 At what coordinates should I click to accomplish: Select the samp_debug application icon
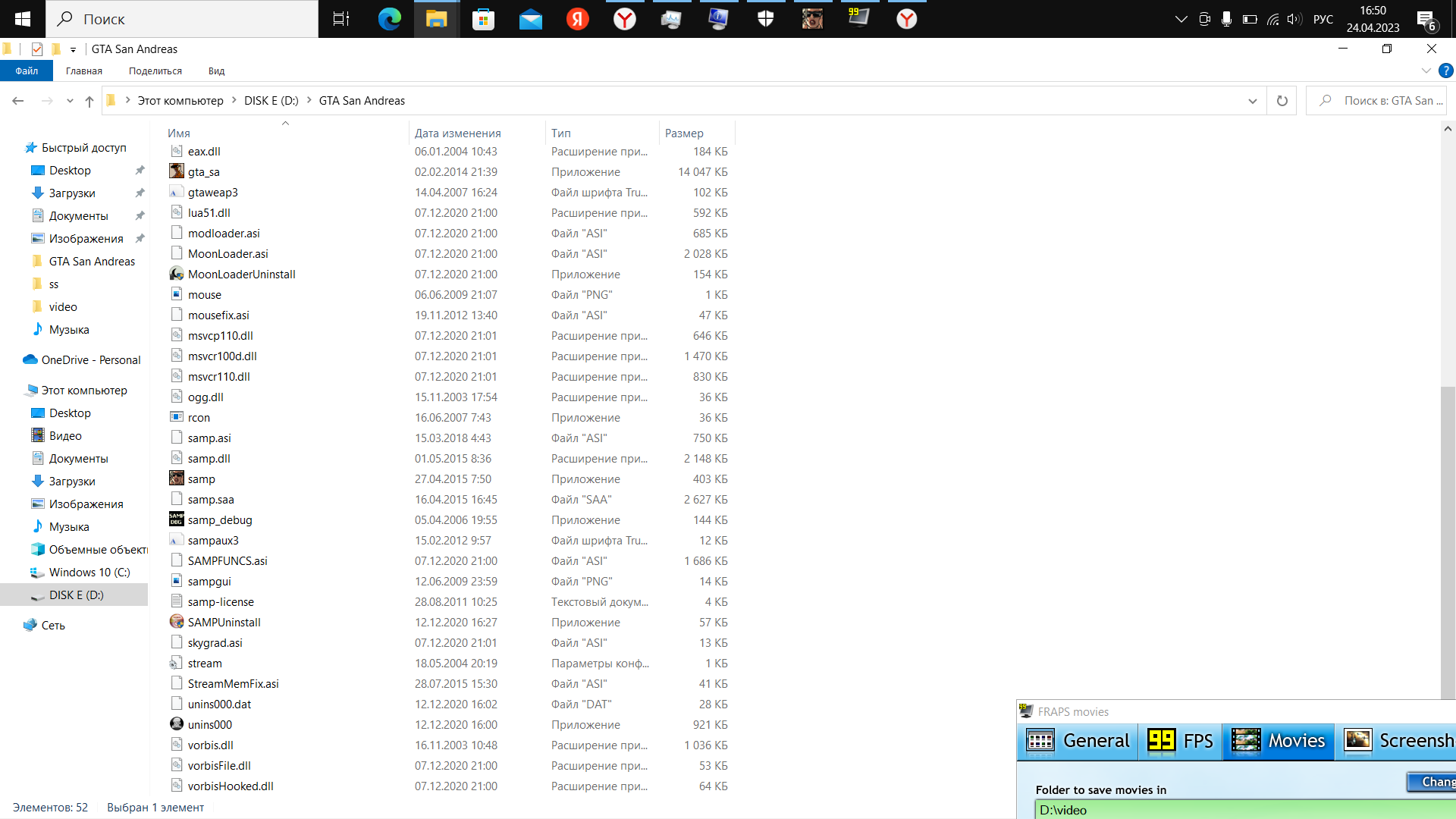tap(177, 519)
